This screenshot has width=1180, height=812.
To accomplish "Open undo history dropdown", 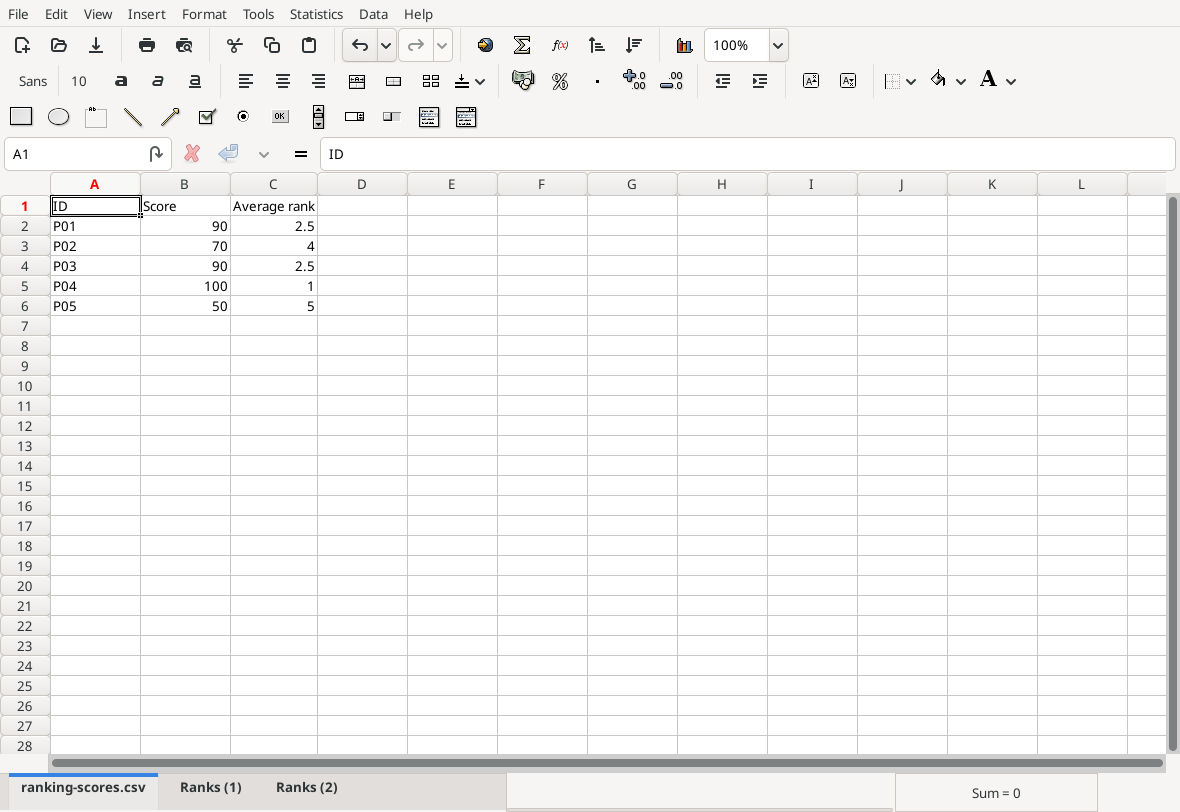I will (386, 45).
